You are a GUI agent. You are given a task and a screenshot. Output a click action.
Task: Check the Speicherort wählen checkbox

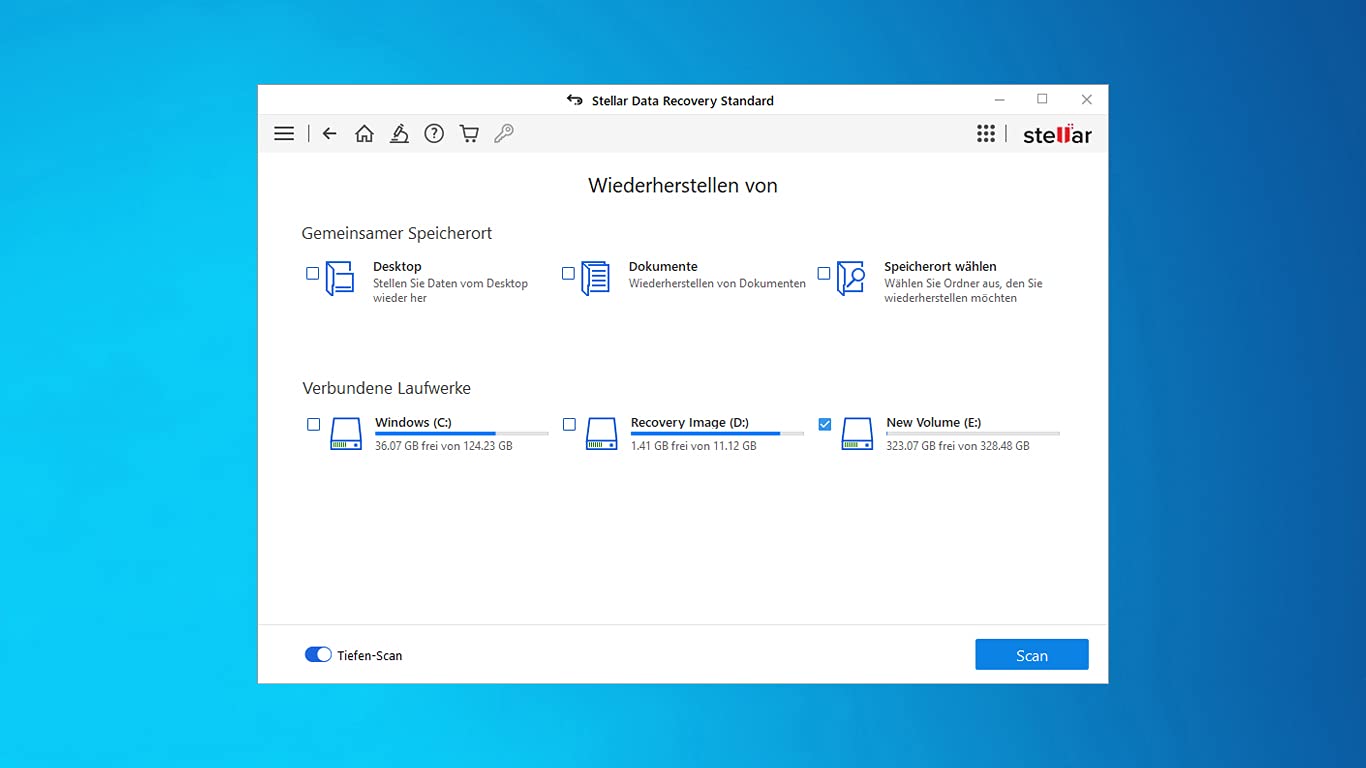point(824,273)
